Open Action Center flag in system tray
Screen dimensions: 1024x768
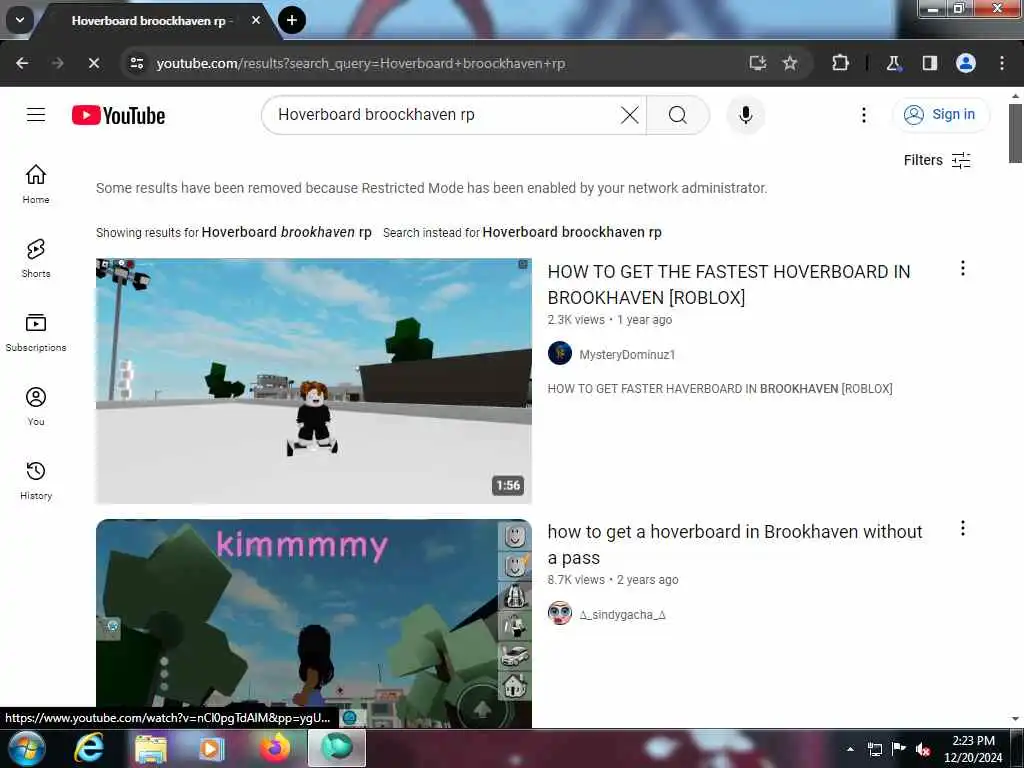(x=899, y=749)
